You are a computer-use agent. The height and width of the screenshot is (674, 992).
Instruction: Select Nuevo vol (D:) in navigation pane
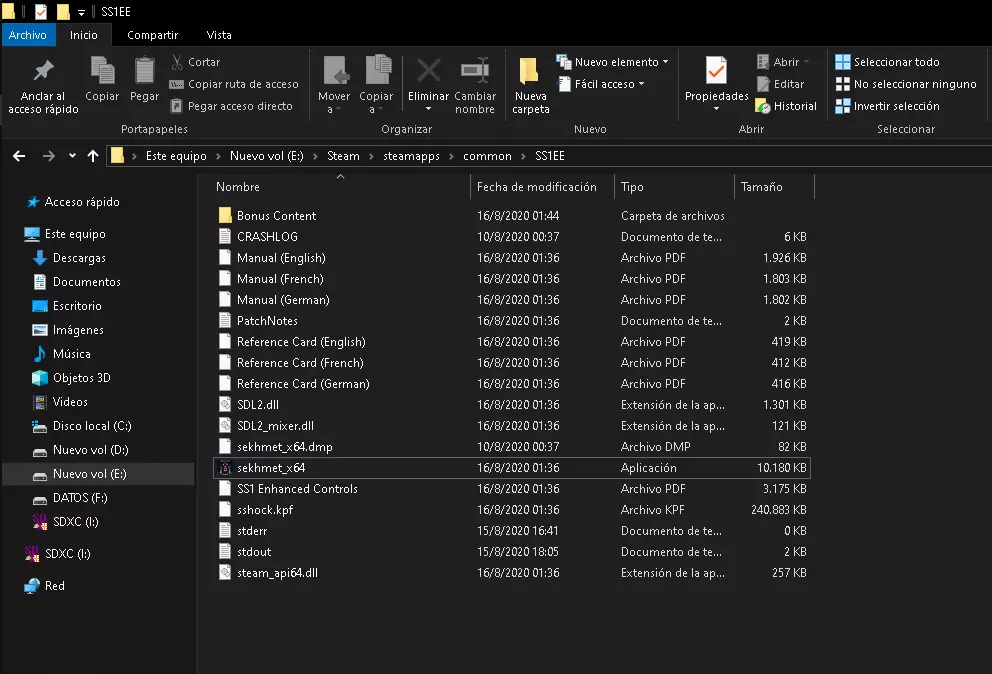90,450
